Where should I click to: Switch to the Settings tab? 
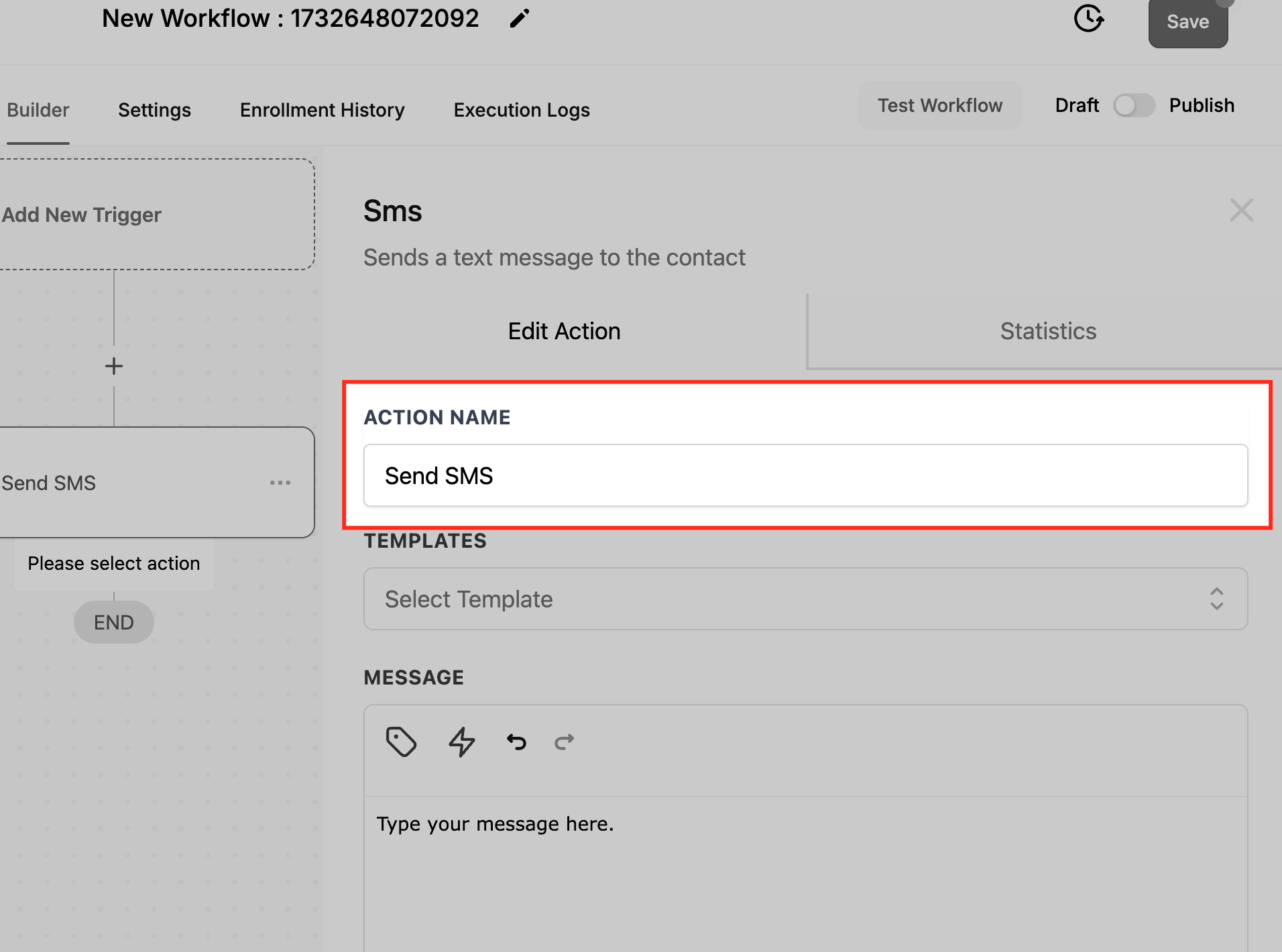click(x=154, y=109)
